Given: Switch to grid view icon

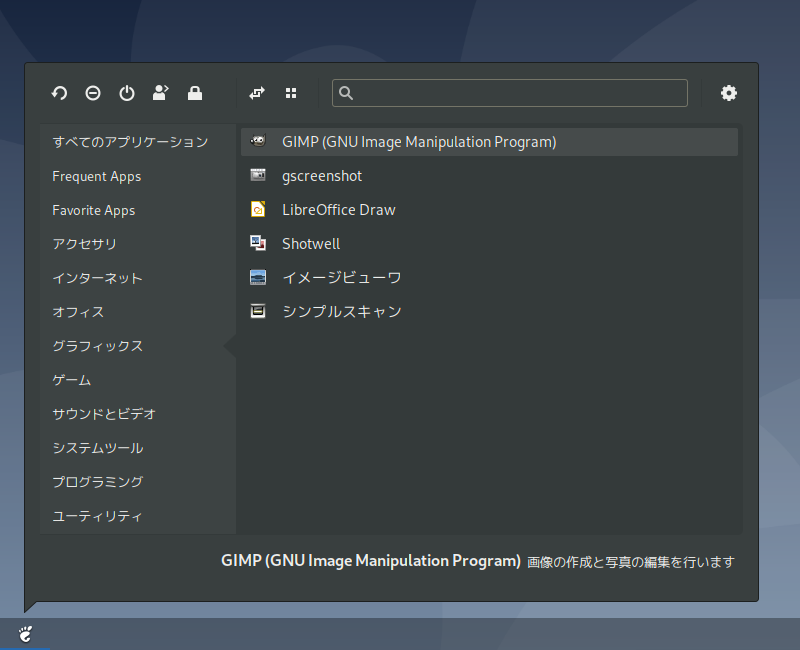Looking at the screenshot, I should [x=291, y=93].
